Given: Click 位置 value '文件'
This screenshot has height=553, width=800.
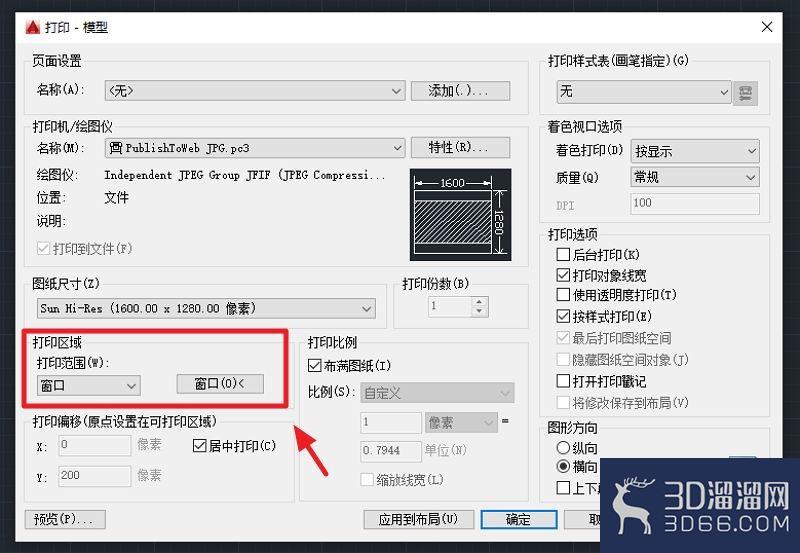Looking at the screenshot, I should tap(116, 197).
